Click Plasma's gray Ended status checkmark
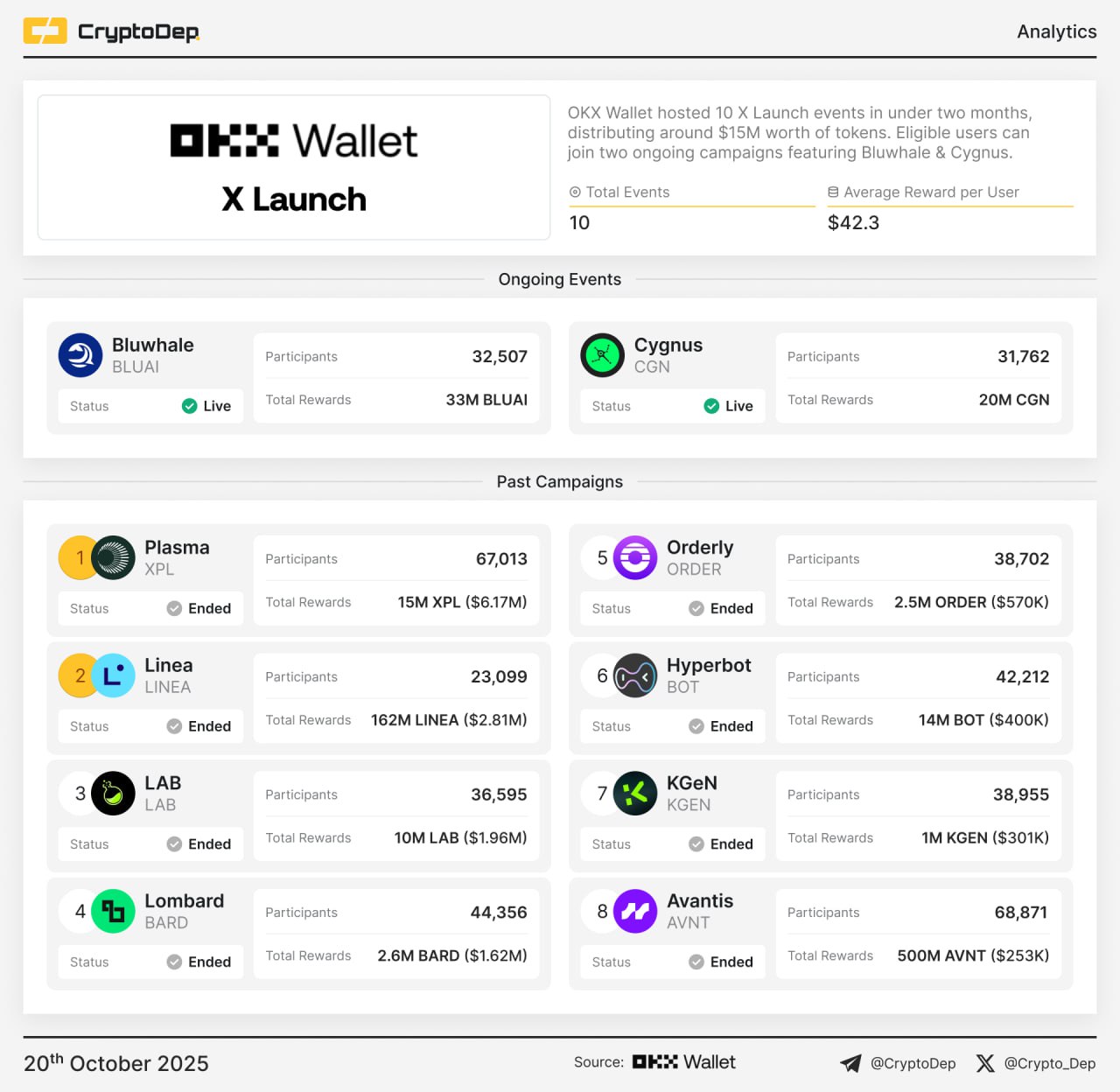Screen dimensions: 1120x1092 174,608
